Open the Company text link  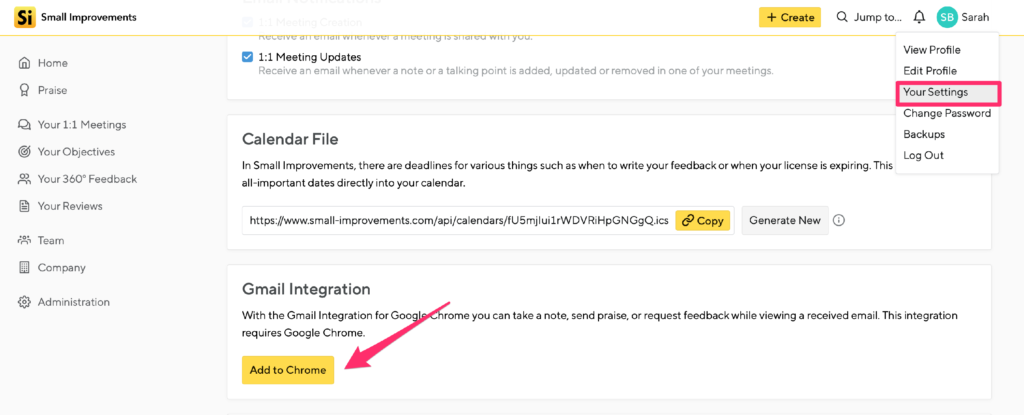click(61, 267)
